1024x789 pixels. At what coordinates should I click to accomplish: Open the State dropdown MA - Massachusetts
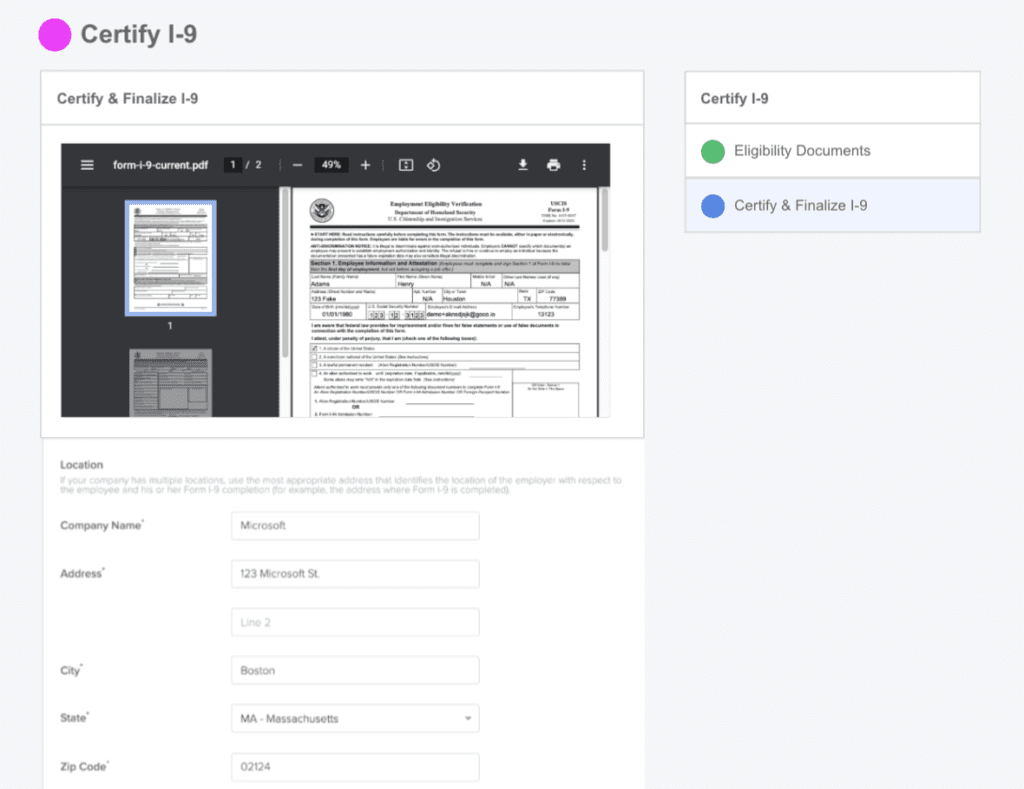[x=355, y=718]
